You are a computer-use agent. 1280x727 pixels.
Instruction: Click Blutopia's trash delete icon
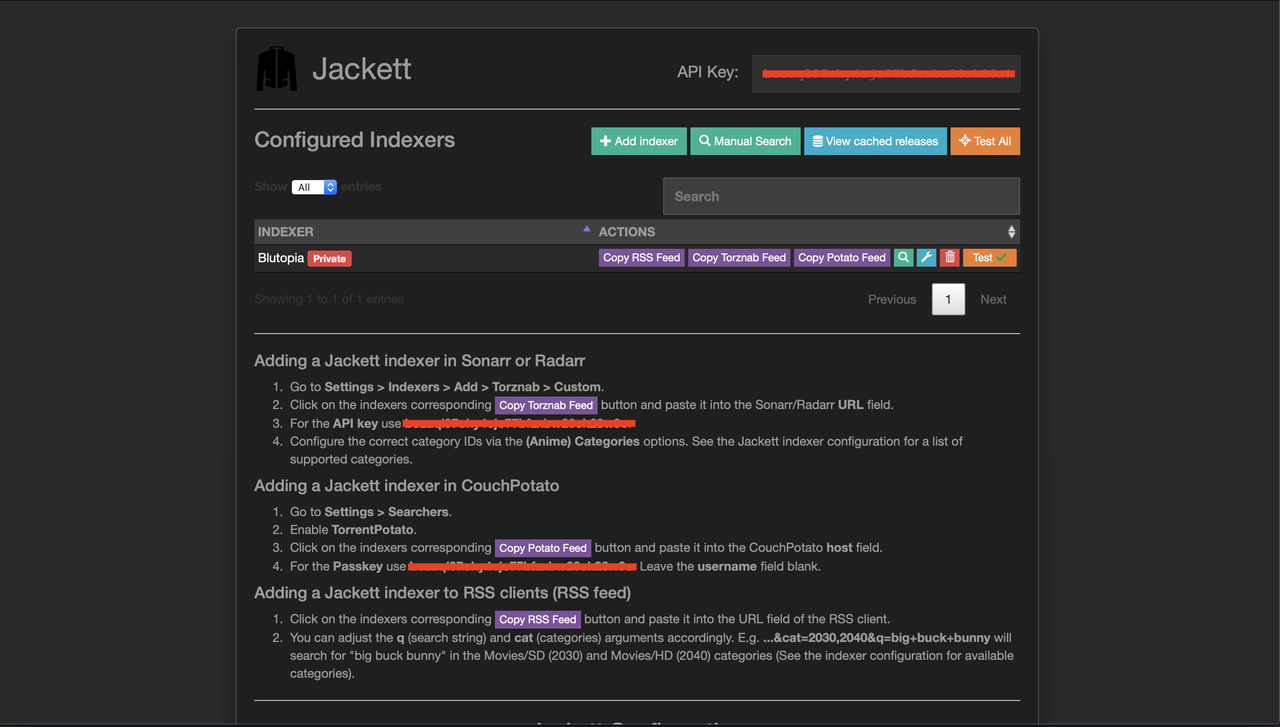(x=950, y=257)
